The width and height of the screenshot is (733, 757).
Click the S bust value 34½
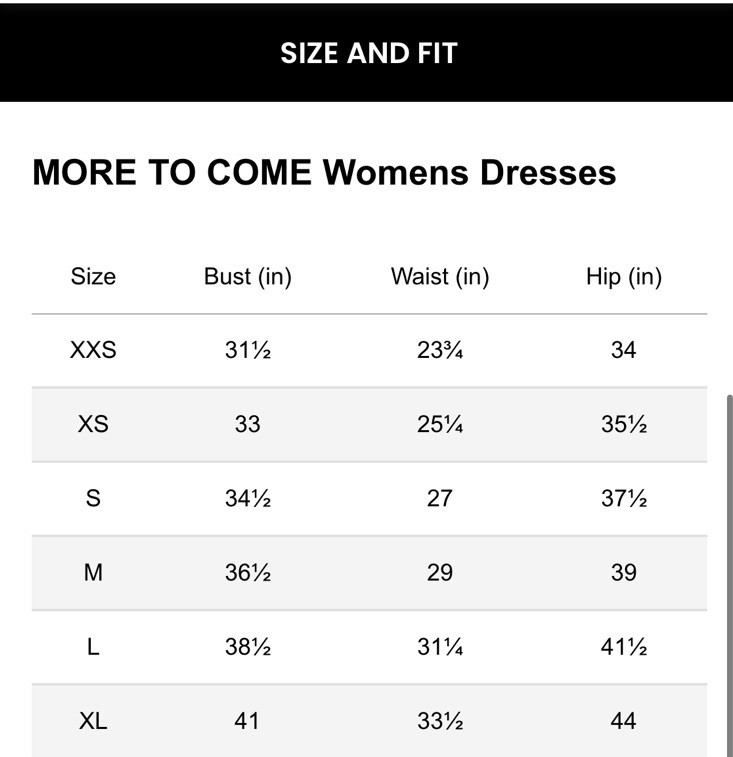[x=247, y=498]
